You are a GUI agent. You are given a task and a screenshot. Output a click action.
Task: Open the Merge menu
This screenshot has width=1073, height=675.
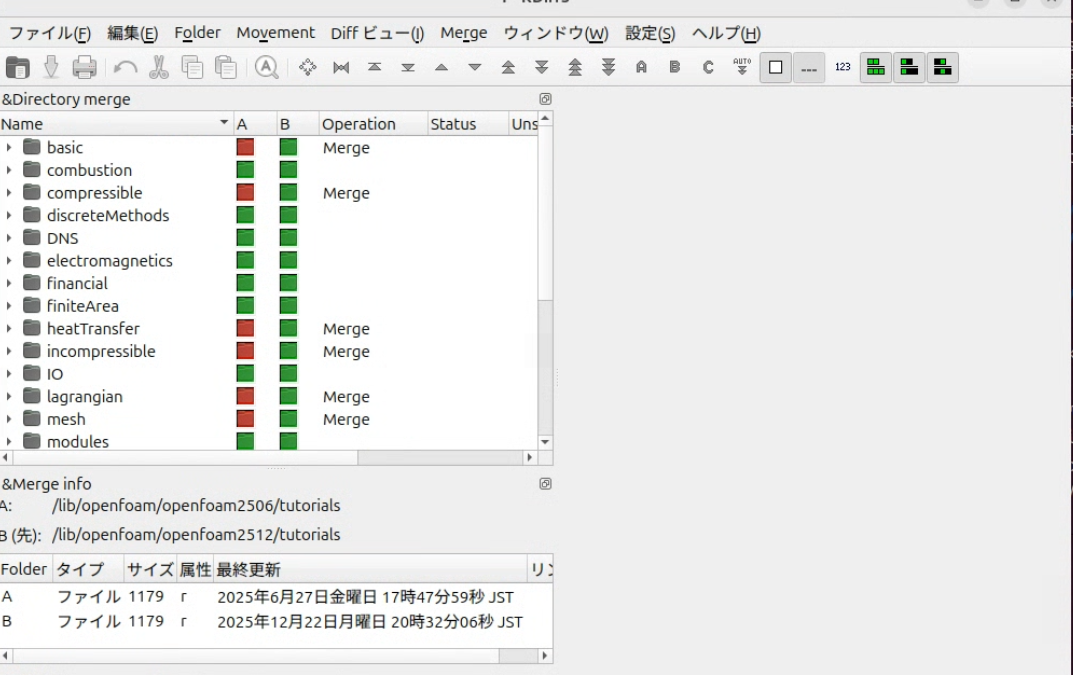[x=463, y=33]
